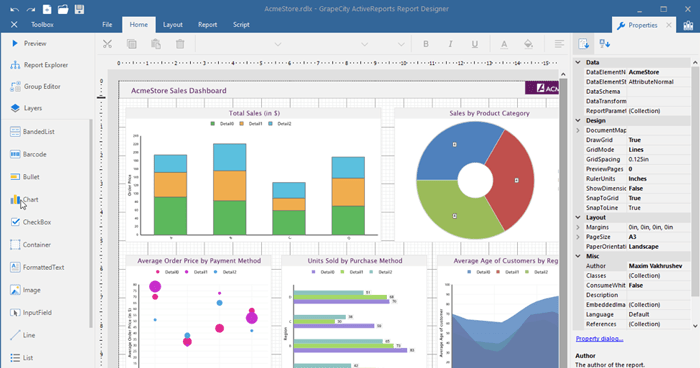This screenshot has width=700, height=368.
Task: Toggle Bold formatting
Action: pos(426,44)
